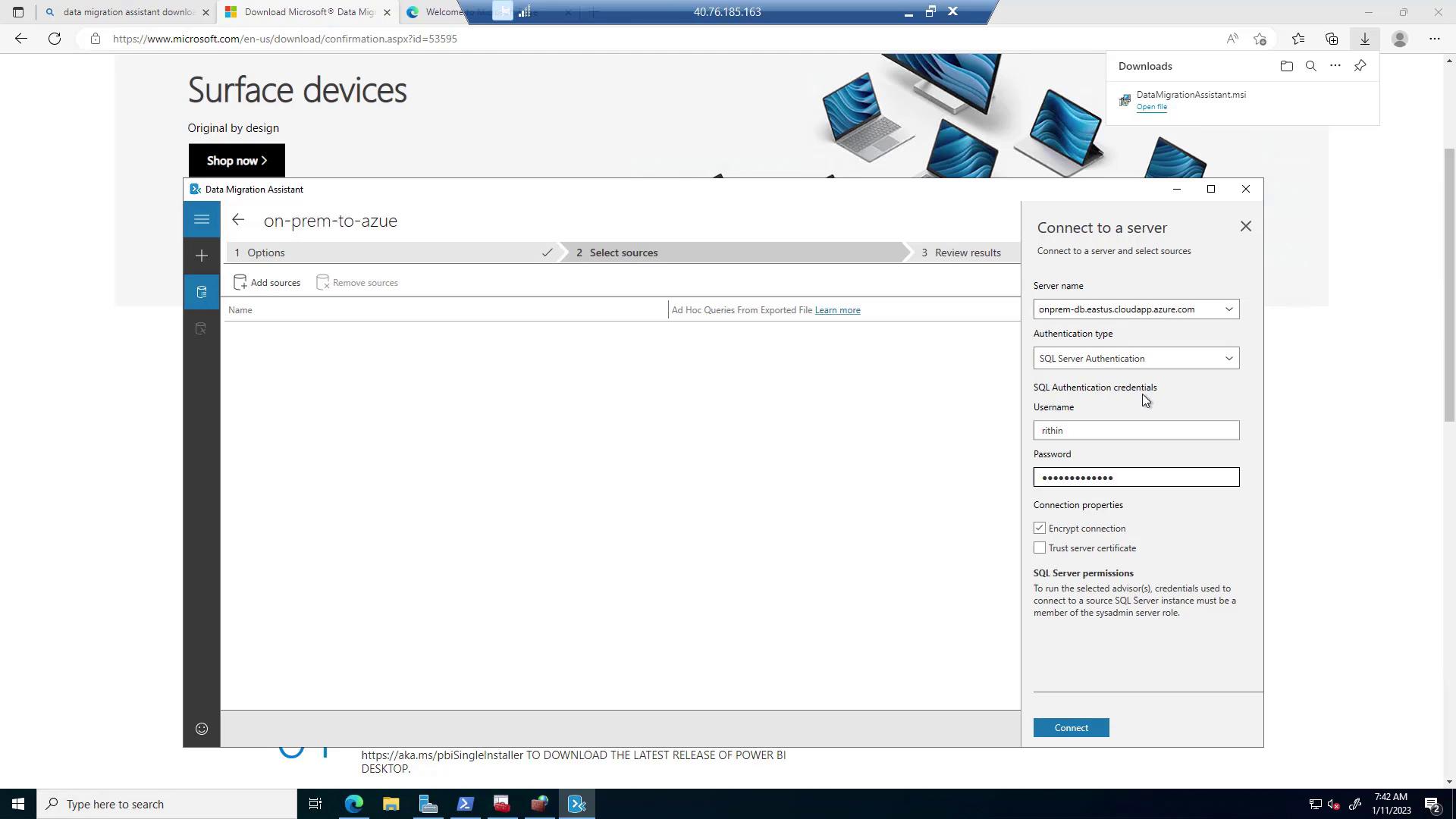
Task: Expand the Server name dropdown
Action: [x=1228, y=309]
